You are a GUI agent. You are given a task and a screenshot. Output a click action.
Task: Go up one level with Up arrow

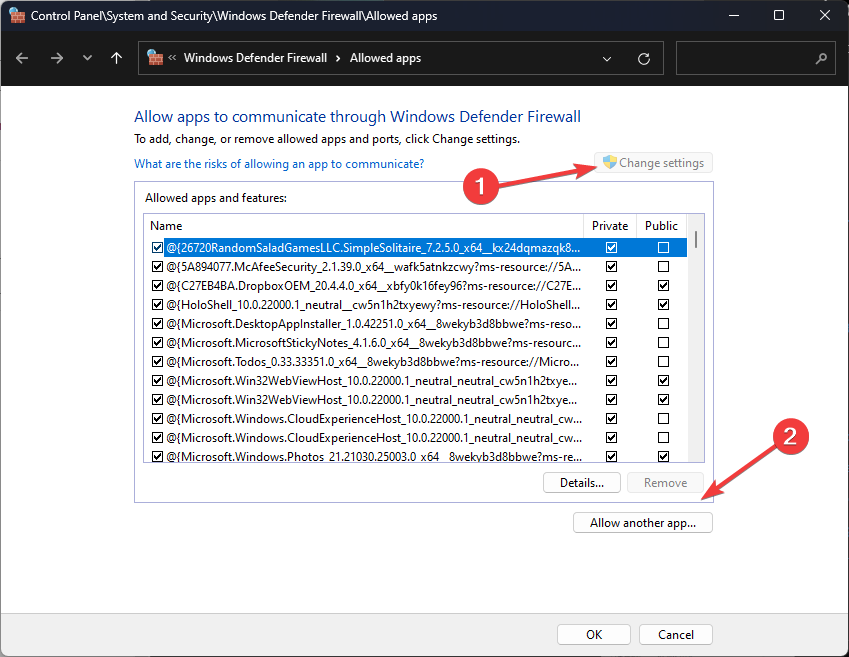tap(116, 58)
